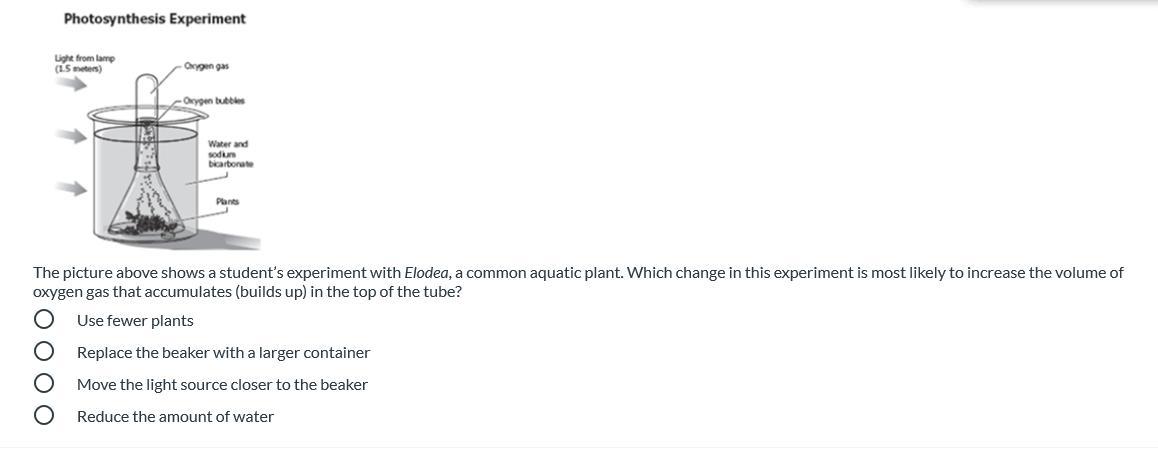Pick the "Move the light source closer" radio button

tap(43, 384)
